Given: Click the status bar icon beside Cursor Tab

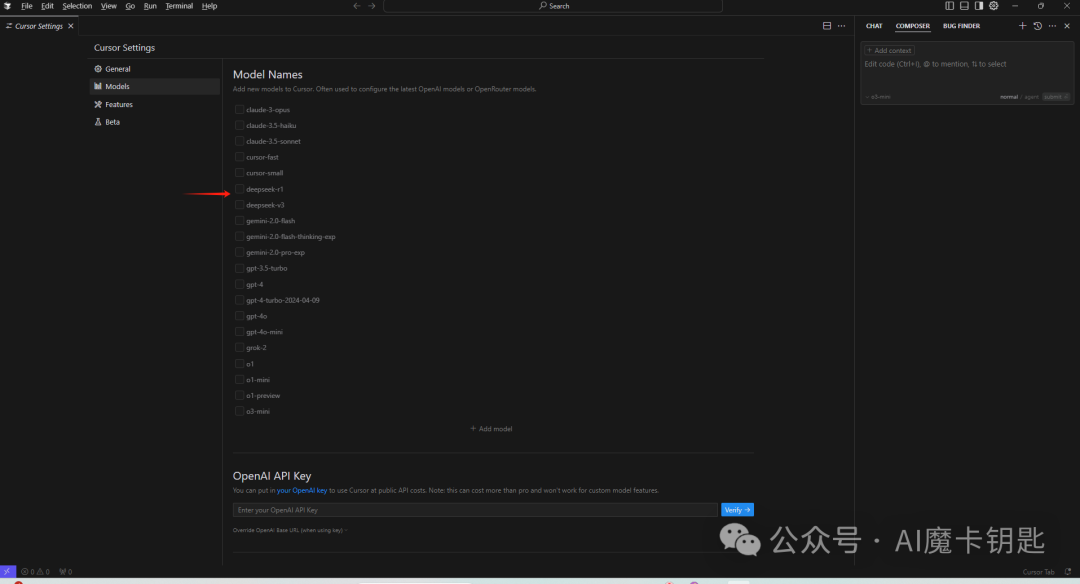Looking at the screenshot, I should coord(1068,572).
